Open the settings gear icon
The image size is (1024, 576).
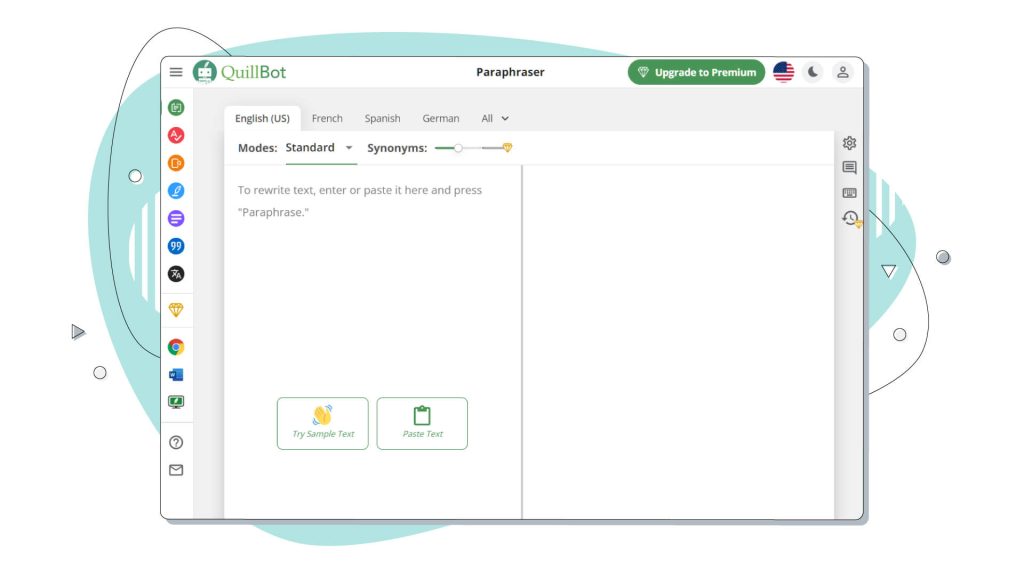[849, 142]
